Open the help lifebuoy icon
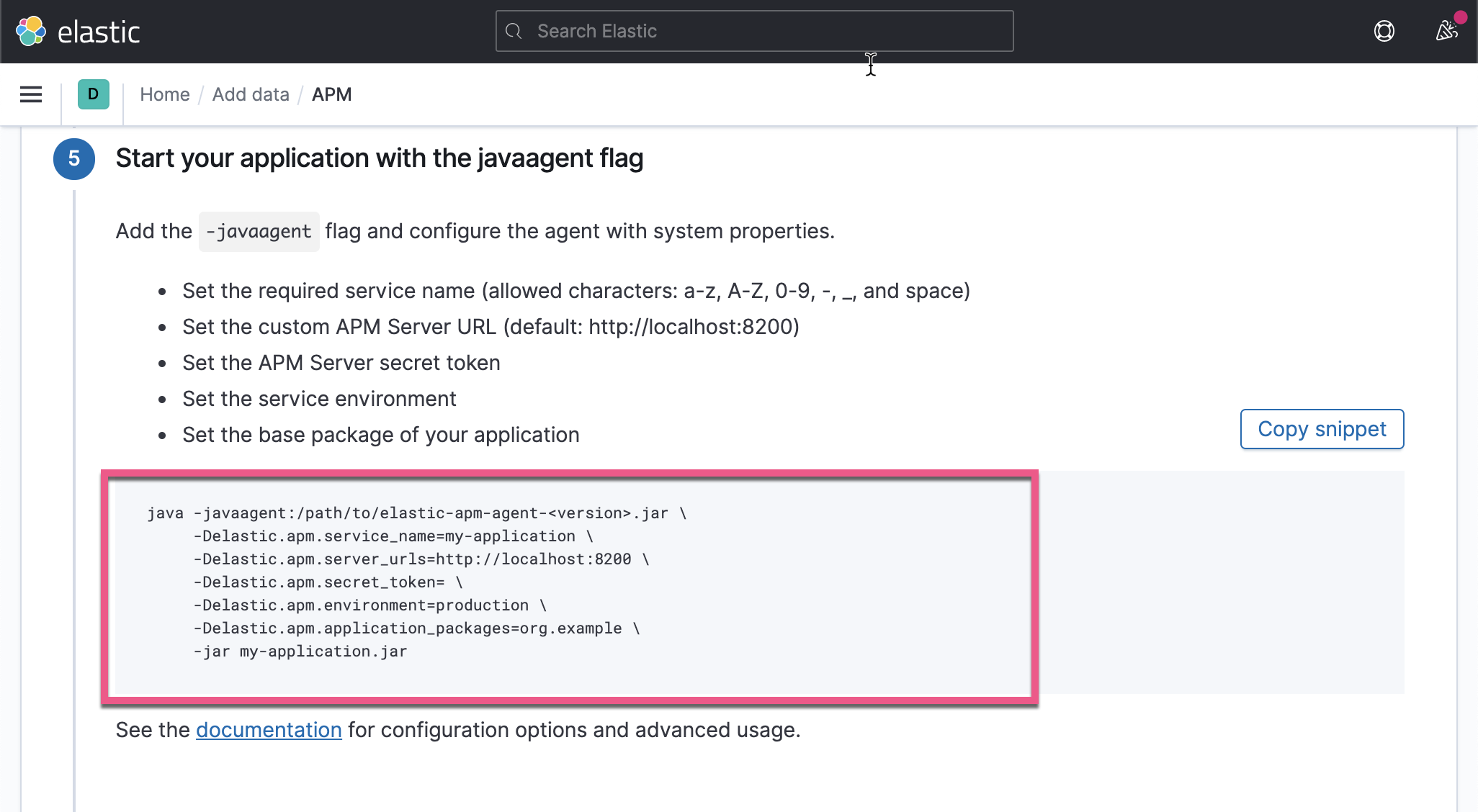The width and height of the screenshot is (1478, 812). click(x=1384, y=31)
